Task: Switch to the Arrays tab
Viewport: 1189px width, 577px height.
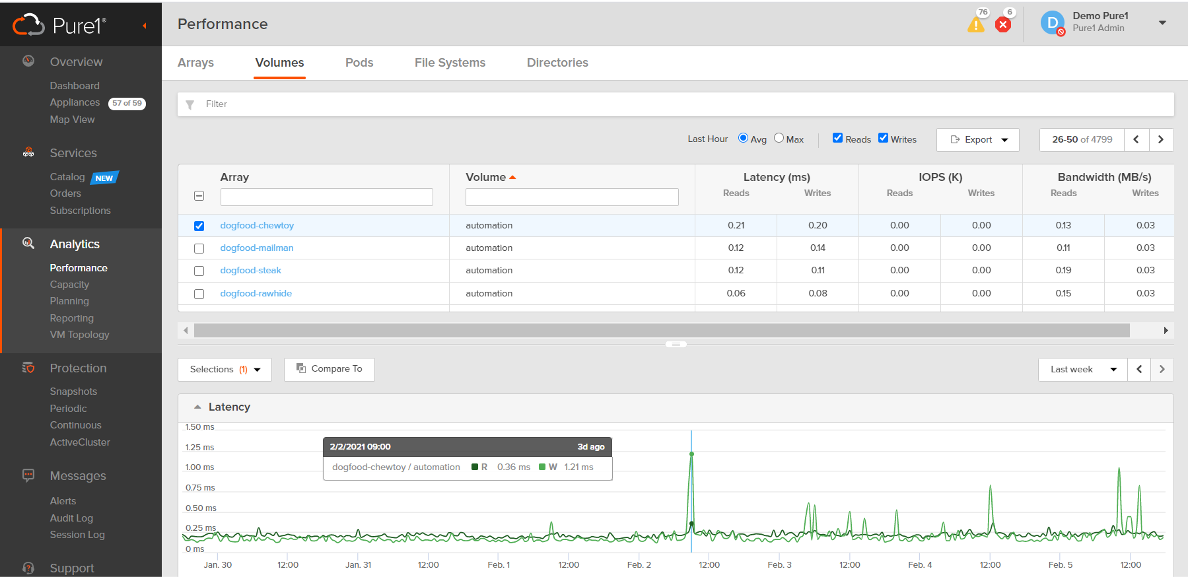Action: (196, 63)
